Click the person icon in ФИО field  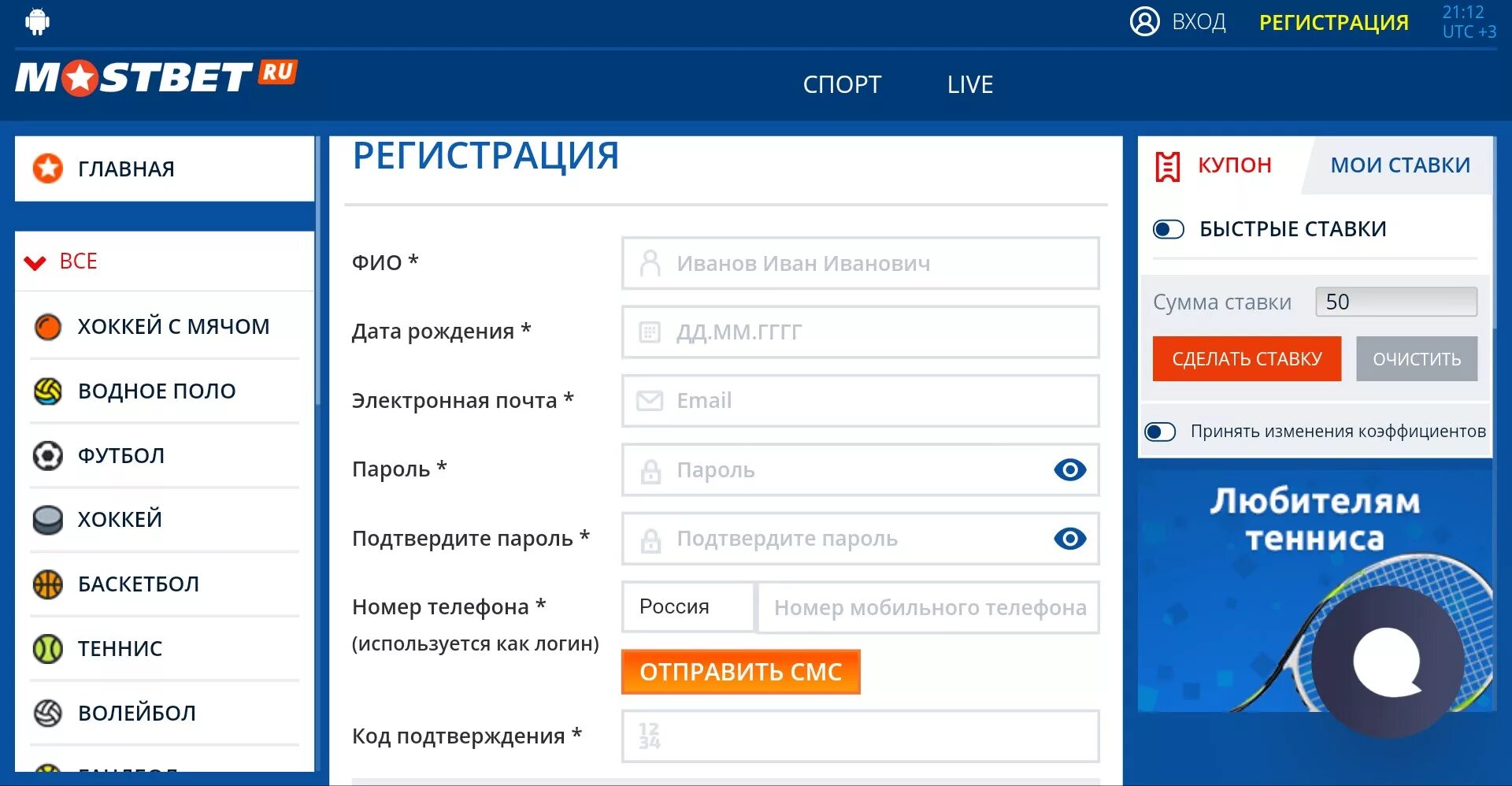tap(650, 263)
